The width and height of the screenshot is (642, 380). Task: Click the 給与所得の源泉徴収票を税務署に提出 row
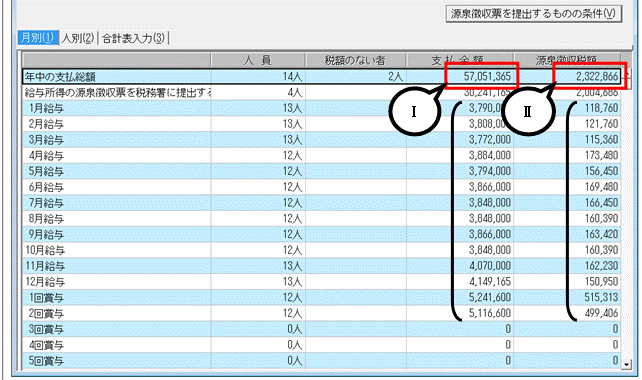321,93
